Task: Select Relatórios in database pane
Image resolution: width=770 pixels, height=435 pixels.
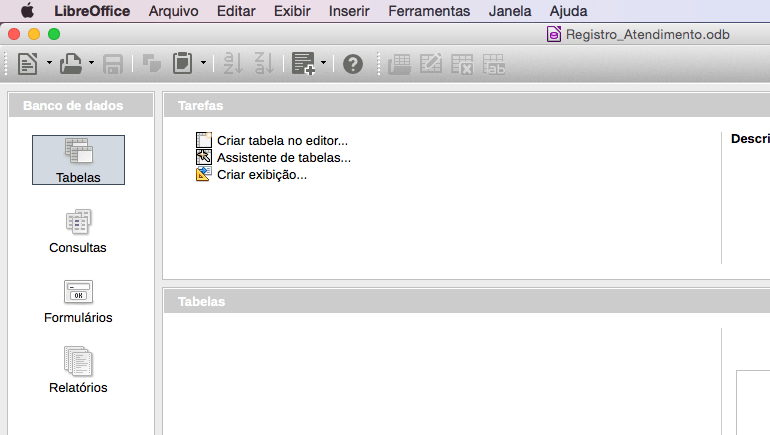Action: point(78,371)
